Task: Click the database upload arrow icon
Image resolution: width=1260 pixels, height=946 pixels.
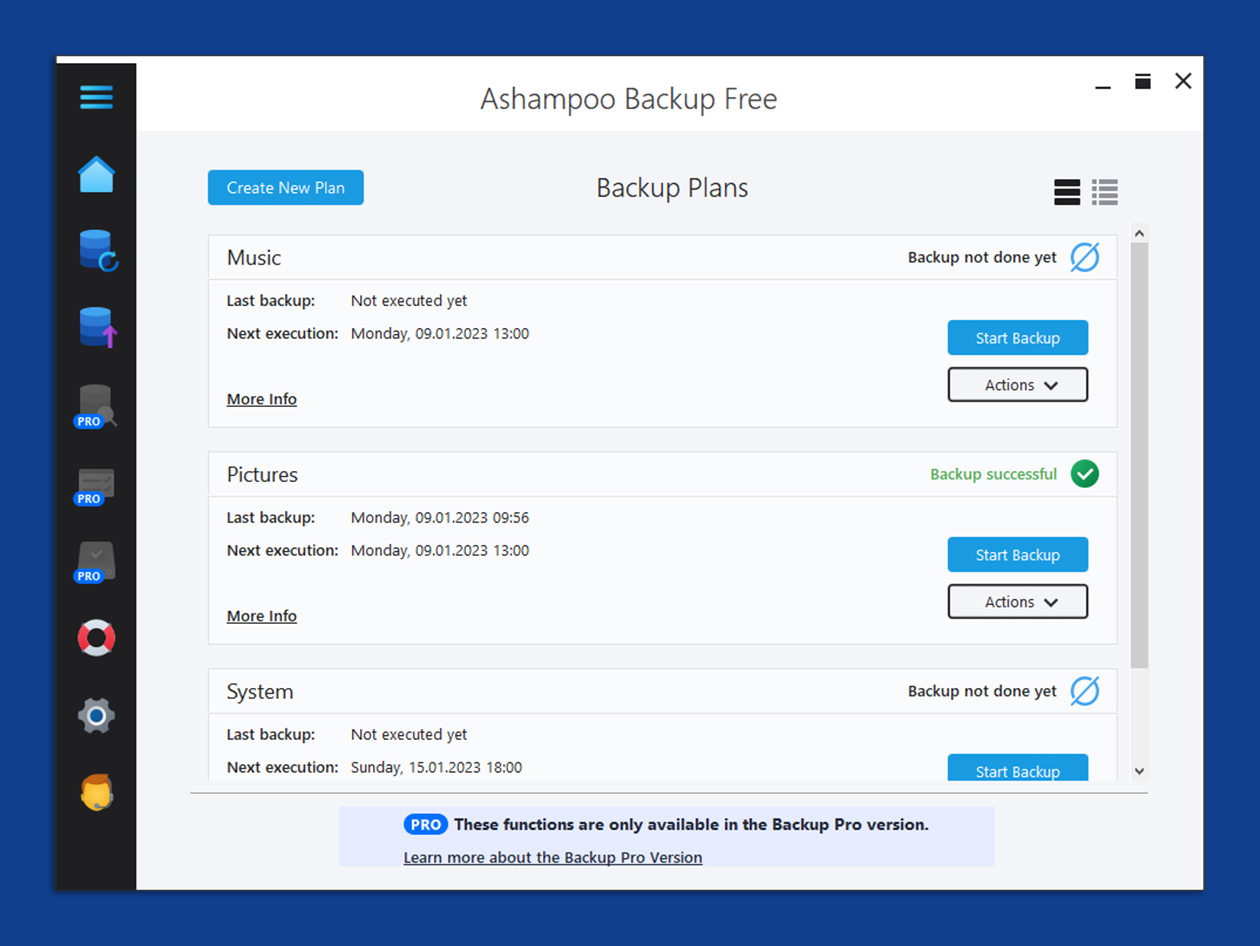Action: (97, 327)
